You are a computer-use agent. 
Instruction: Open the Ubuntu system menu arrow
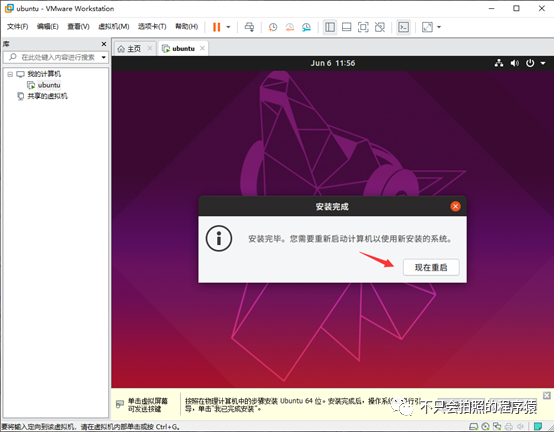(543, 63)
